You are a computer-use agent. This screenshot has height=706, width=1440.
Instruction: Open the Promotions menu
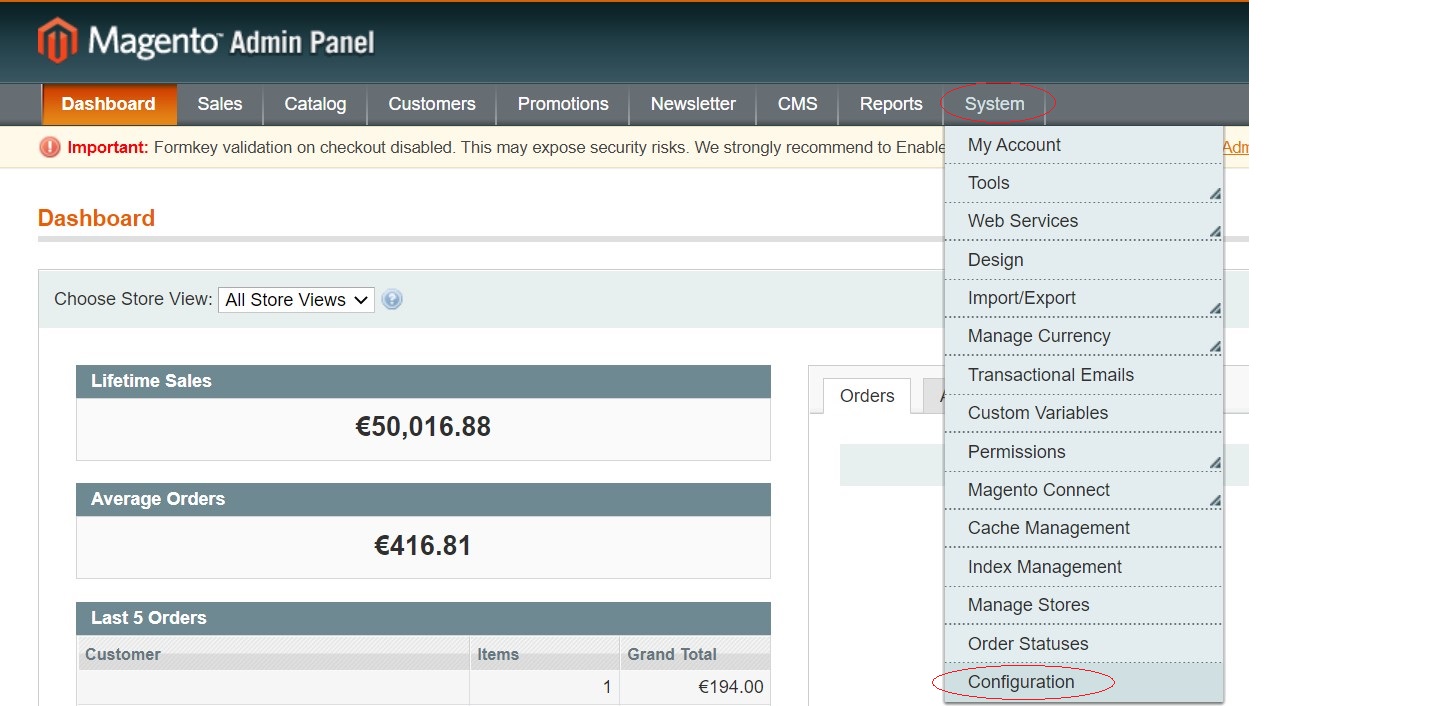[x=563, y=104]
